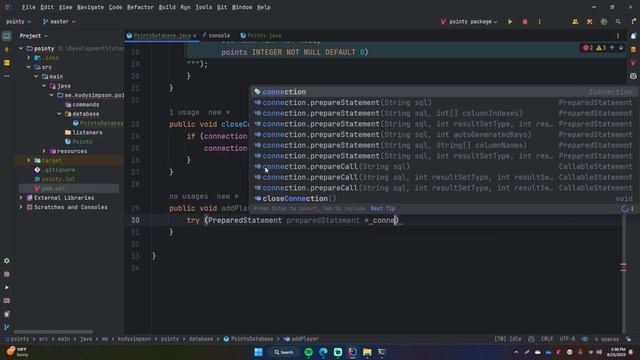The height and width of the screenshot is (360, 640).
Task: Open the Copilot tool window on right sidebar
Action: pyautogui.click(x=633, y=76)
